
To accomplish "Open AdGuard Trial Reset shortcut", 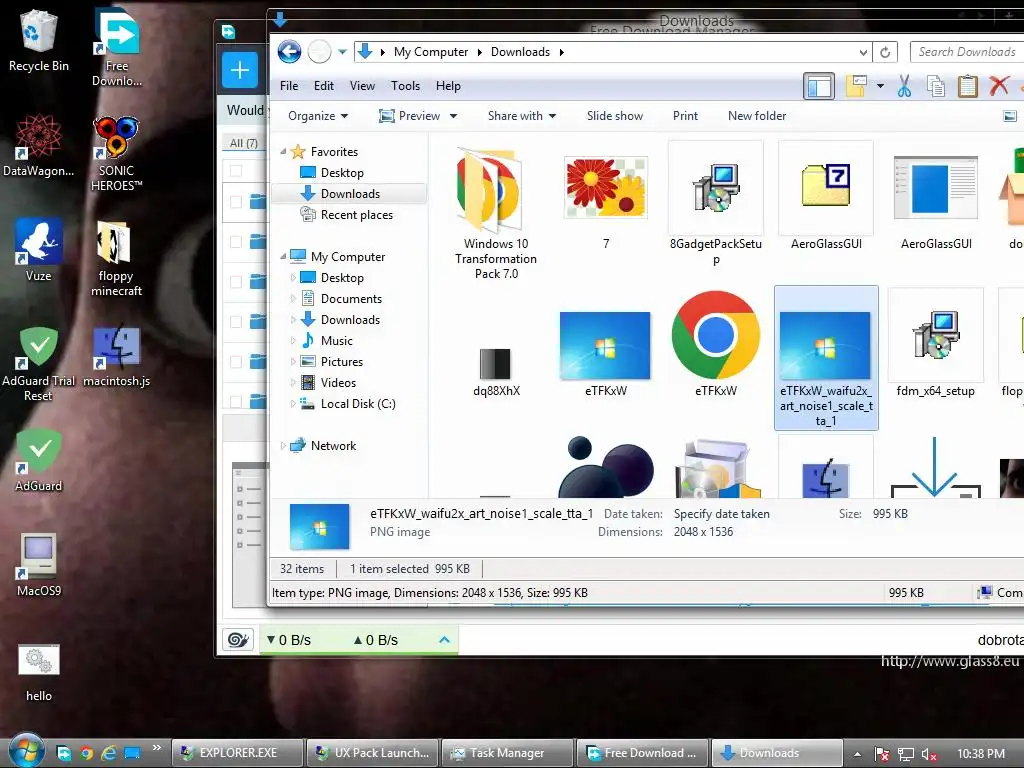I will pyautogui.click(x=39, y=363).
